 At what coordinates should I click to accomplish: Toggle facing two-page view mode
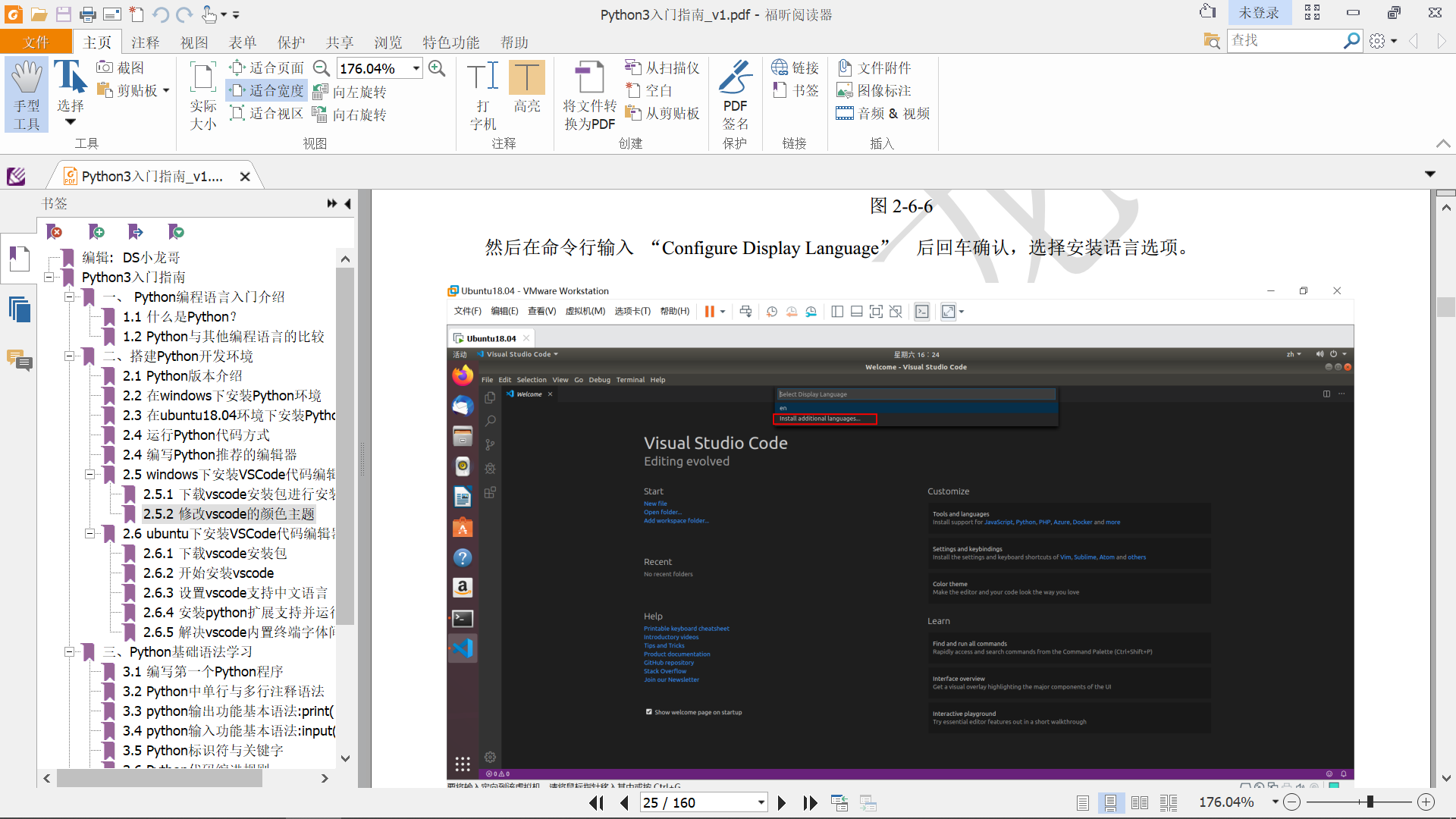click(1139, 802)
